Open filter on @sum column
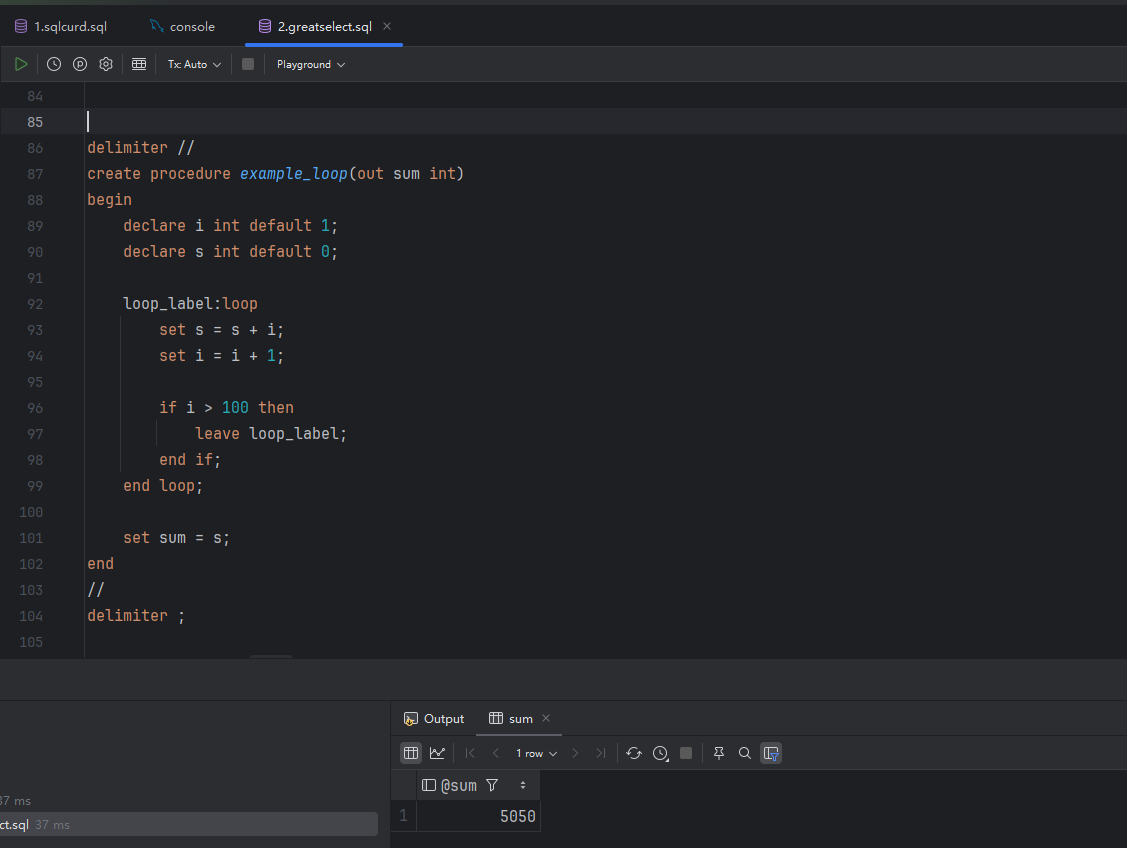The width and height of the screenshot is (1127, 848). pyautogui.click(x=492, y=785)
